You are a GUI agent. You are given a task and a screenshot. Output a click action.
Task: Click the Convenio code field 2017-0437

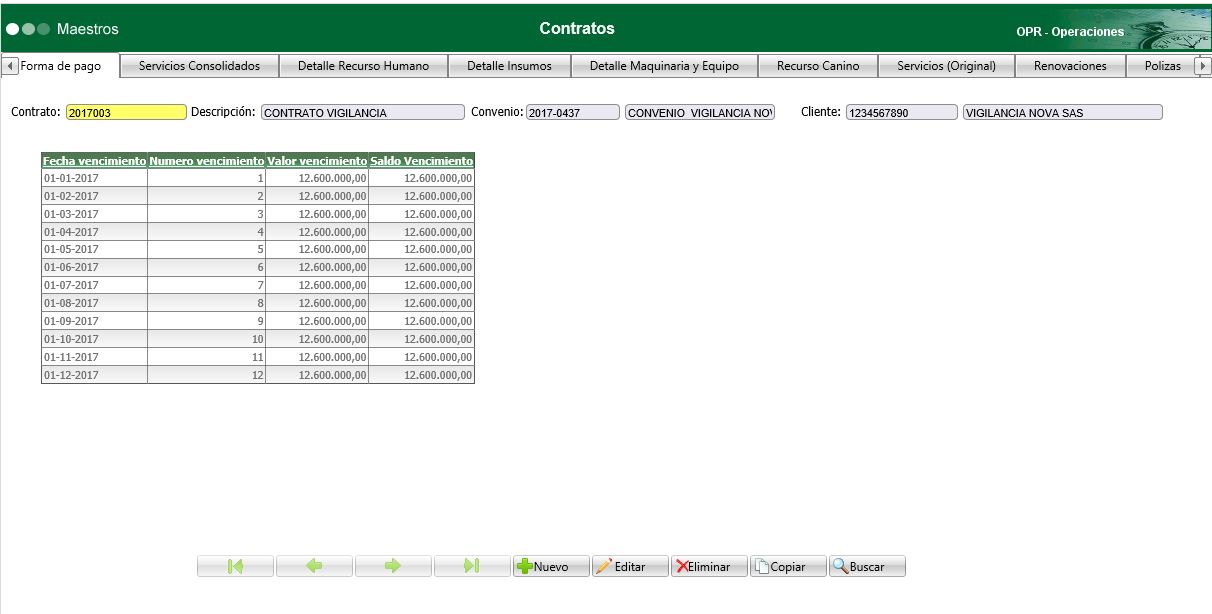click(573, 112)
